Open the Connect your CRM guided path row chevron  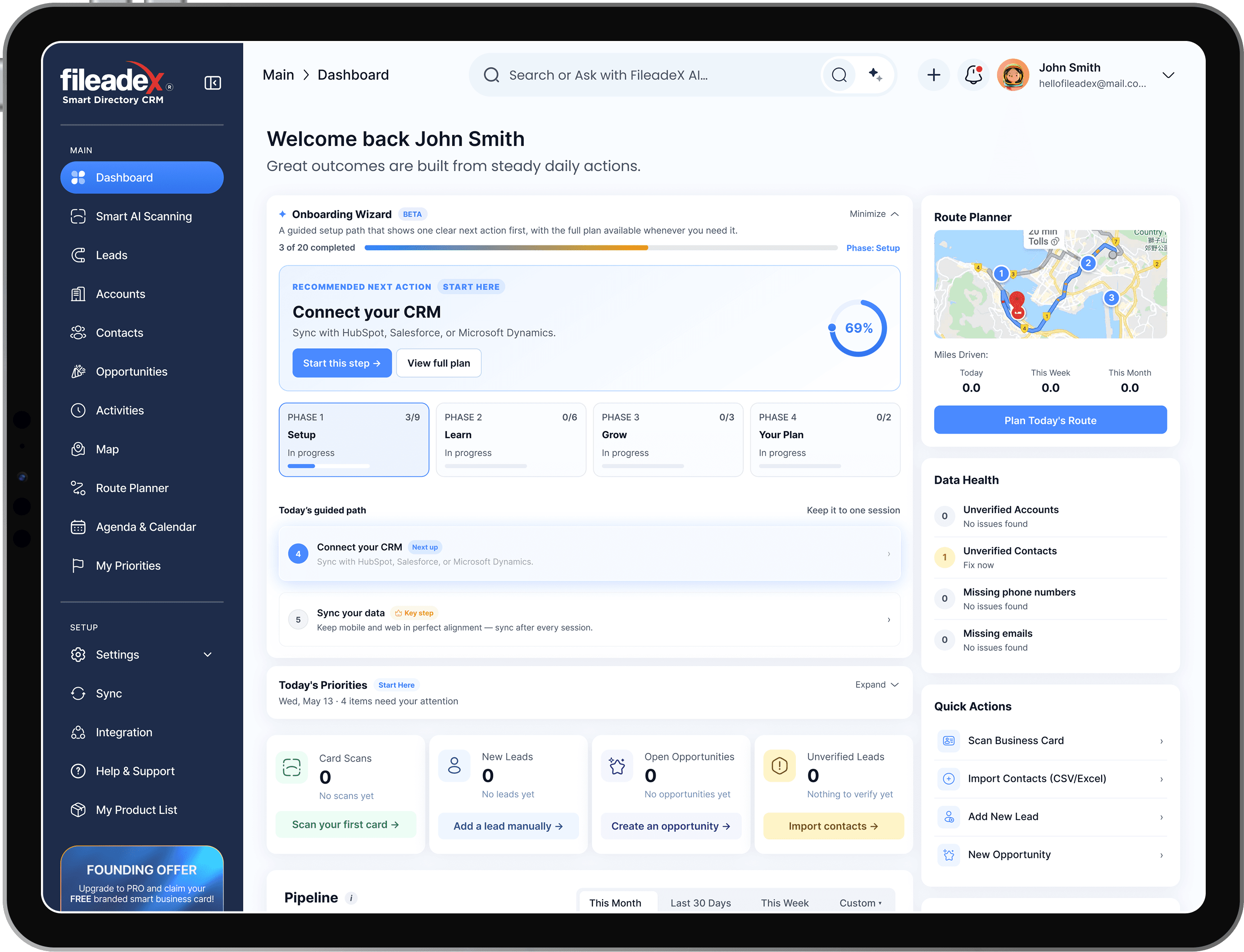coord(888,553)
